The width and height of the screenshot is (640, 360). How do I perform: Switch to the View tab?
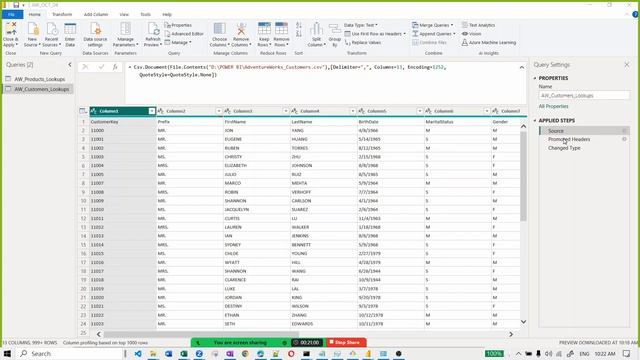(124, 14)
